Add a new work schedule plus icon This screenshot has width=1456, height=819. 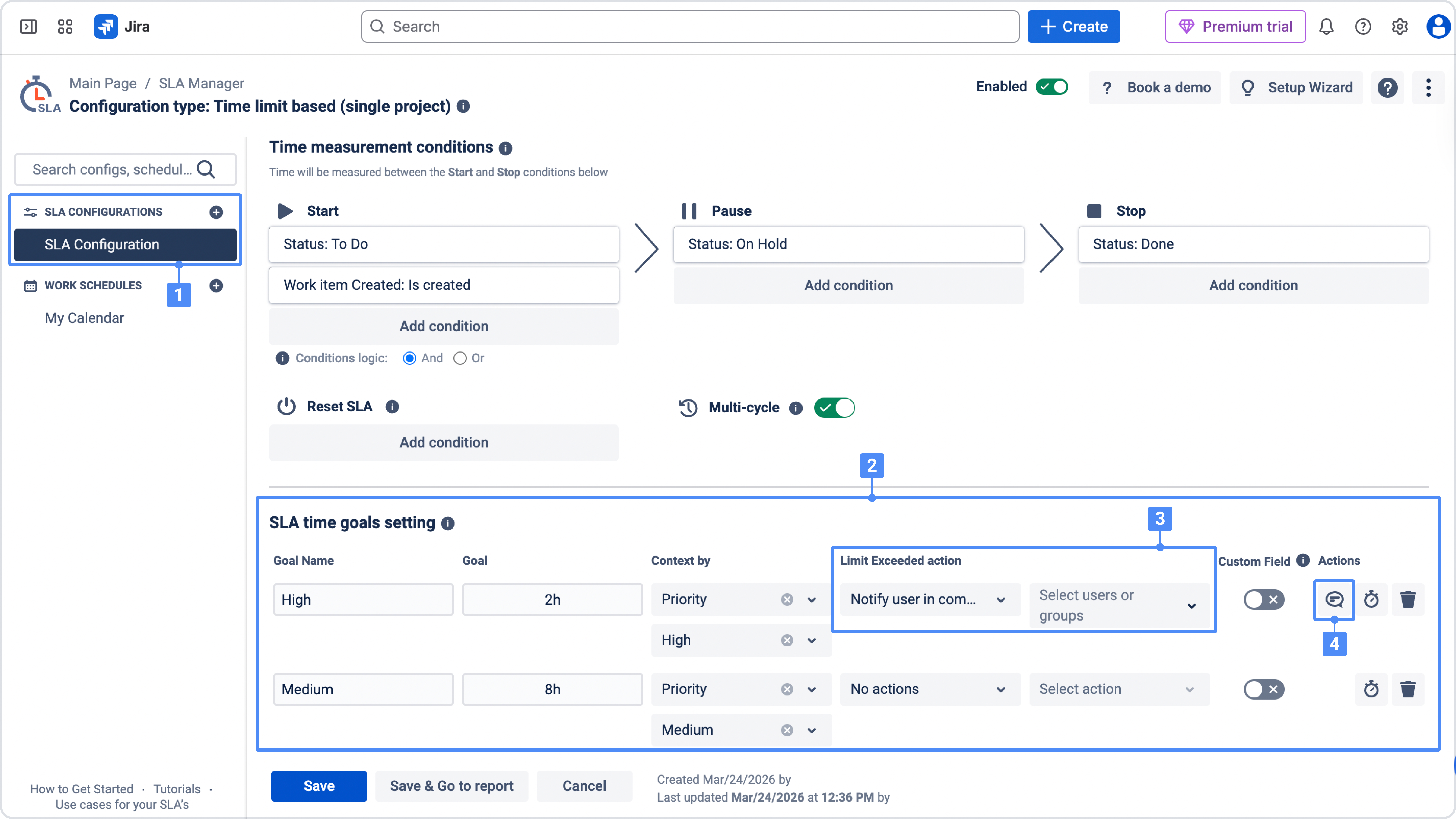coord(216,286)
